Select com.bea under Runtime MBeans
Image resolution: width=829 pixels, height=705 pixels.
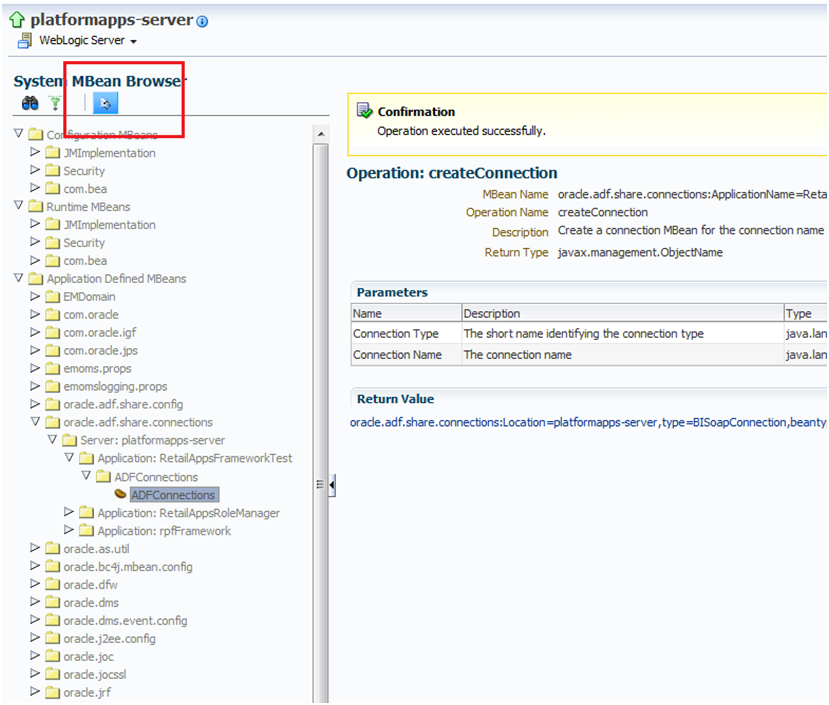85,261
